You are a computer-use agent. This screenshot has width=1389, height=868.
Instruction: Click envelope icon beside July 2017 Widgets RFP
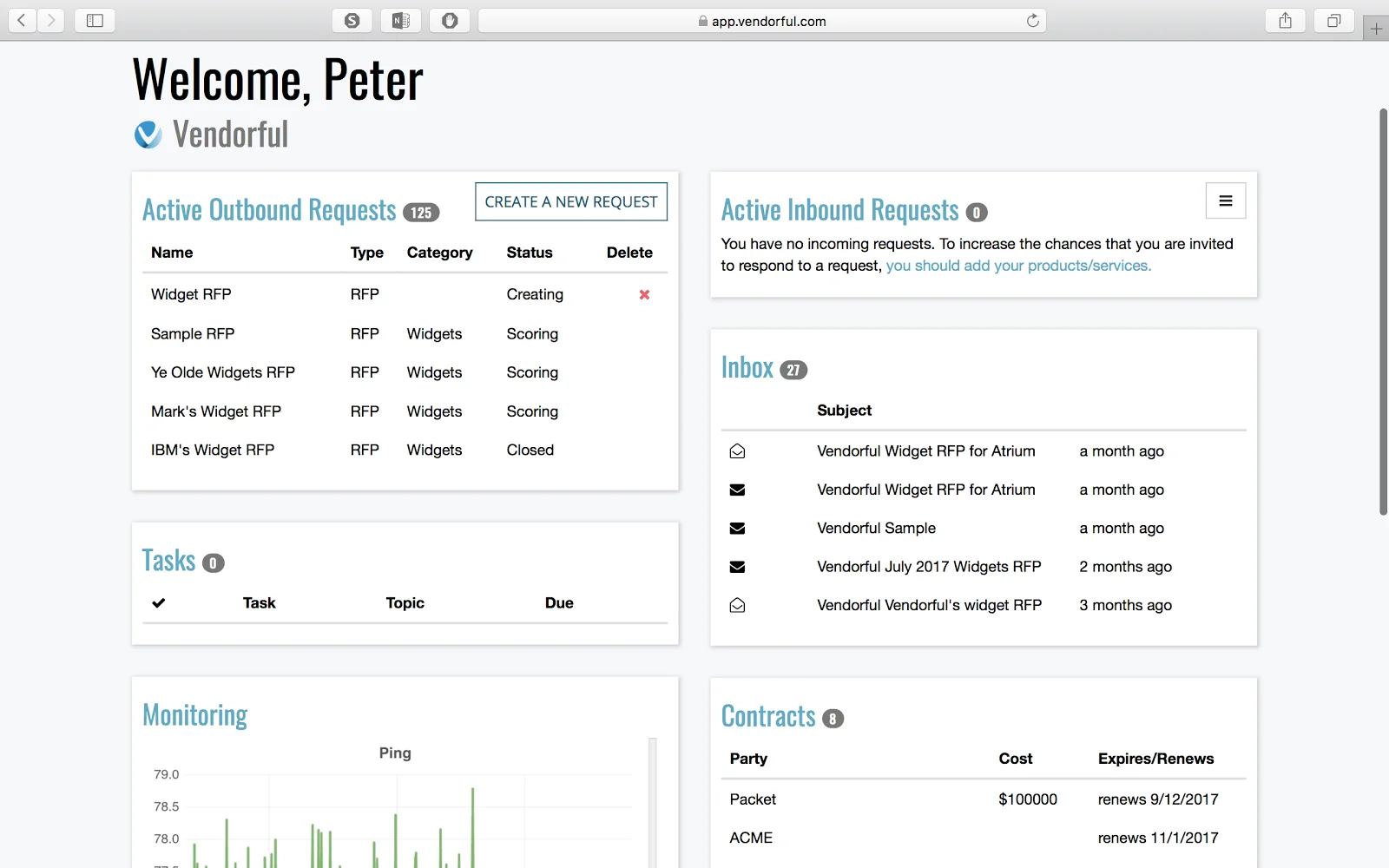737,567
